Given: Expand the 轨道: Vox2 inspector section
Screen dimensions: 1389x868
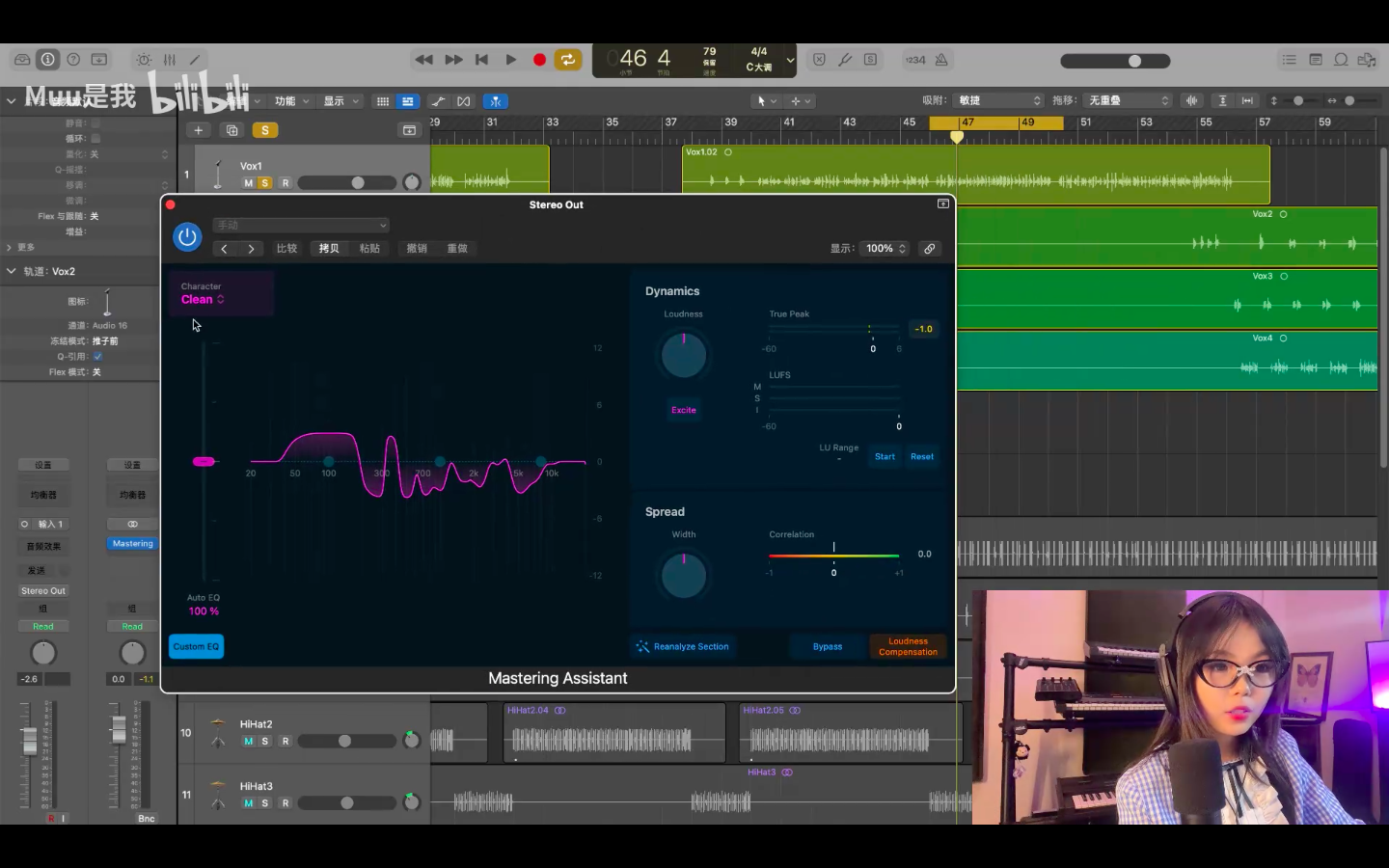Looking at the screenshot, I should (11, 271).
